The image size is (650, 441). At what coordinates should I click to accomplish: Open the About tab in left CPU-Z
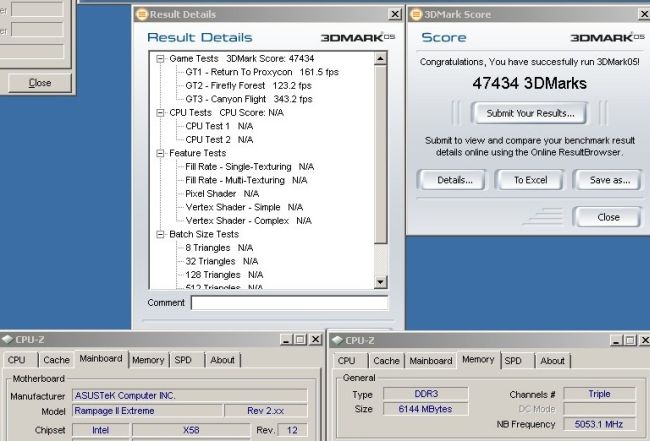[223, 360]
